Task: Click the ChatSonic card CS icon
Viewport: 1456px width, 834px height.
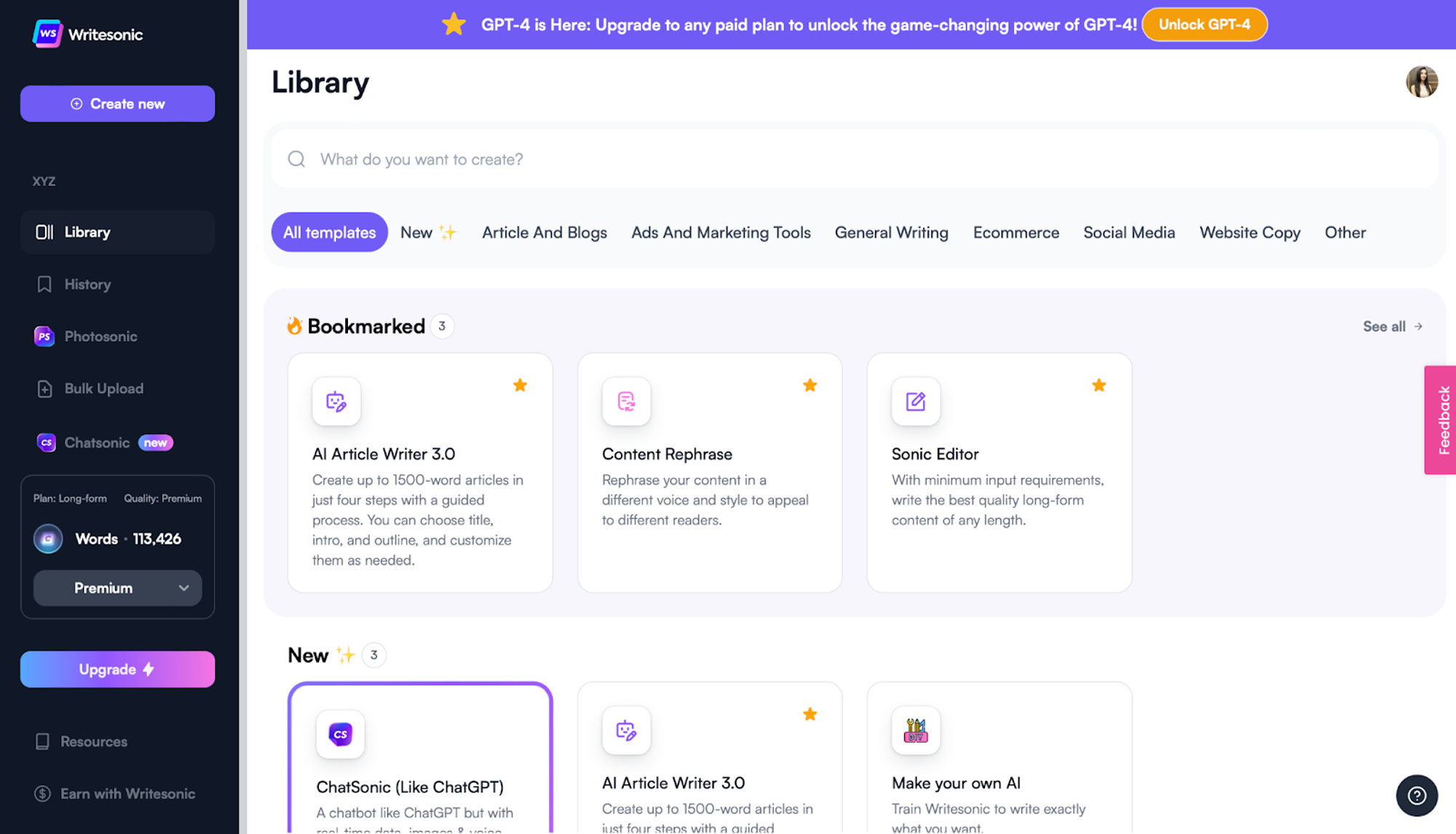Action: coord(340,734)
